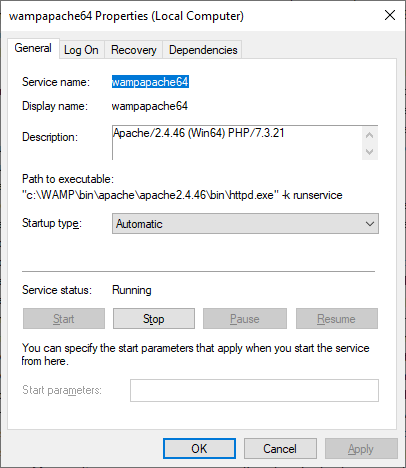
Task: Click the Resume service button
Action: pyautogui.click(x=337, y=319)
